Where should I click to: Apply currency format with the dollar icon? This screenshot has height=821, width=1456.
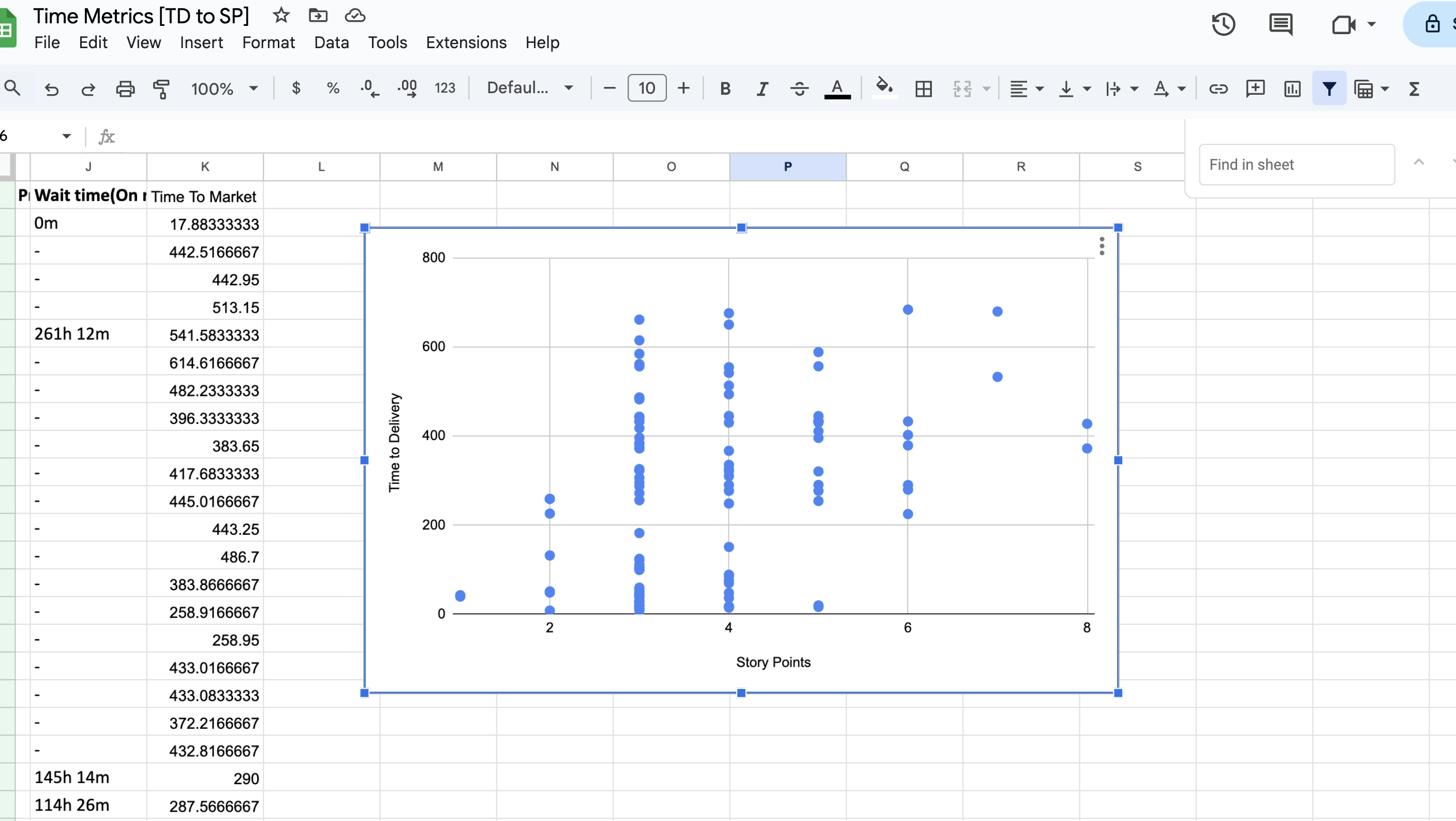pos(295,89)
